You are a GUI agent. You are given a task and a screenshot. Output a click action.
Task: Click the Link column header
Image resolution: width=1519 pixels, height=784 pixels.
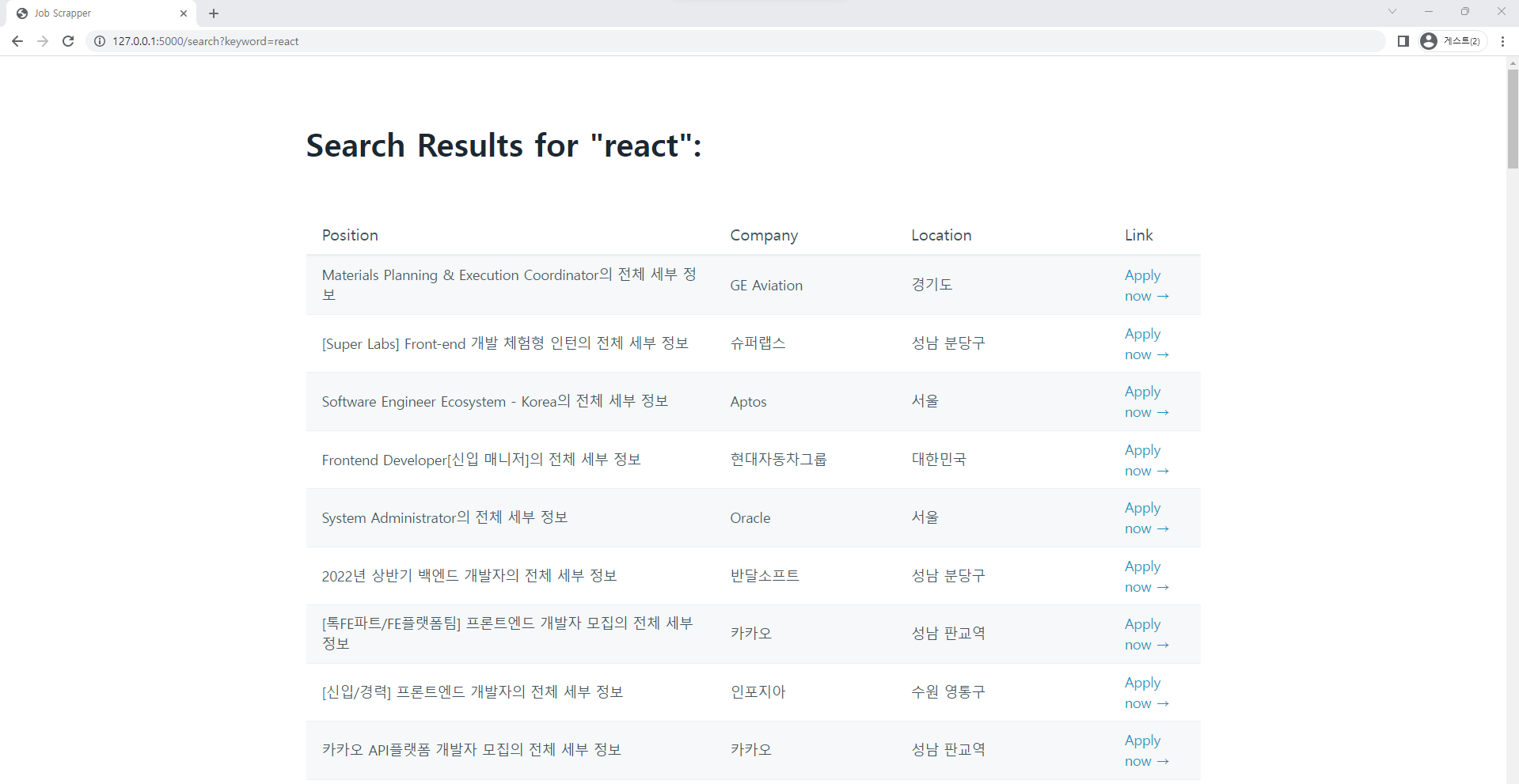[1138, 235]
